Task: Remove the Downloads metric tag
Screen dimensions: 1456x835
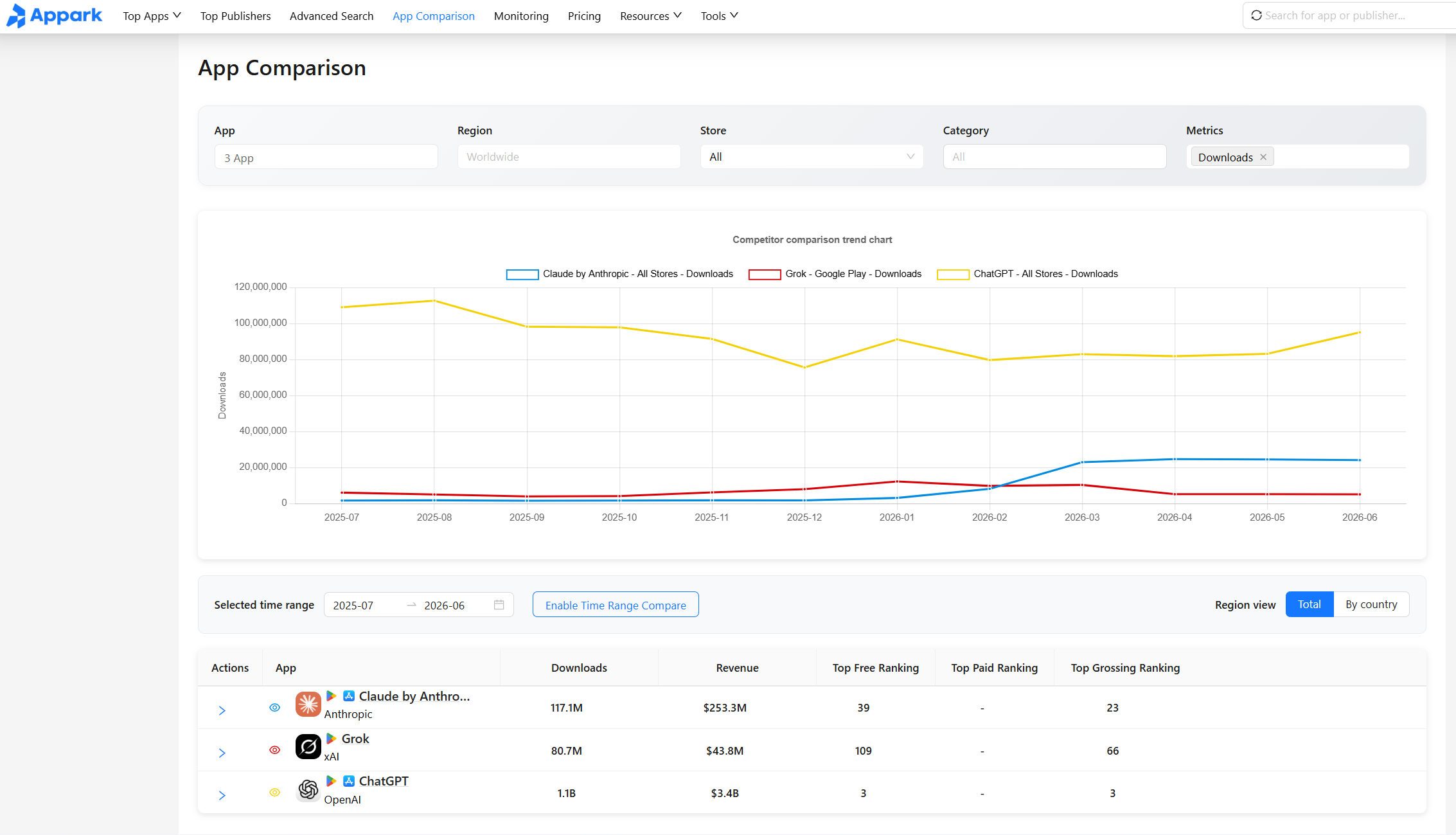Action: pyautogui.click(x=1263, y=157)
